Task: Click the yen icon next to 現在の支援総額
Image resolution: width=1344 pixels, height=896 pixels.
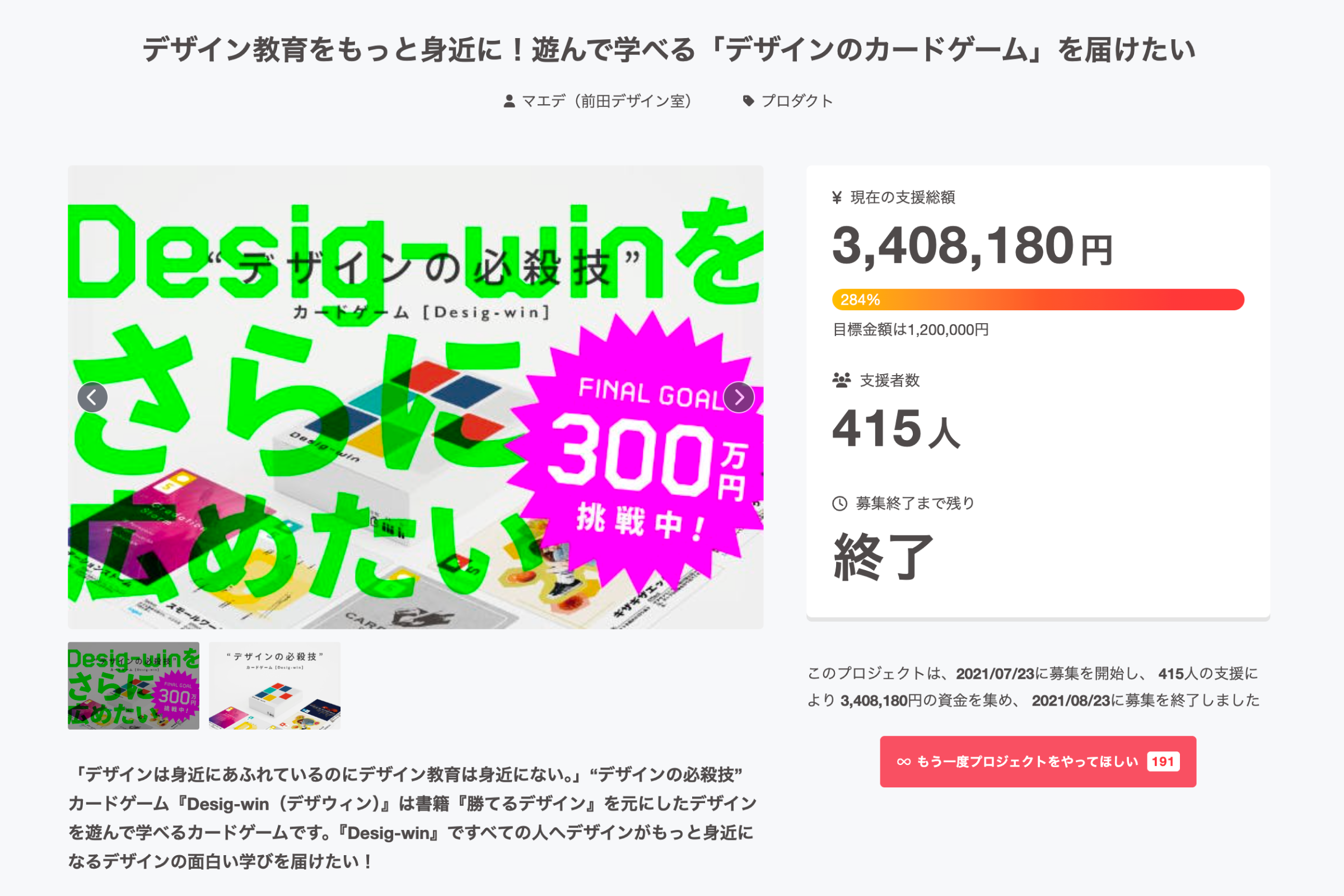Action: coord(837,198)
